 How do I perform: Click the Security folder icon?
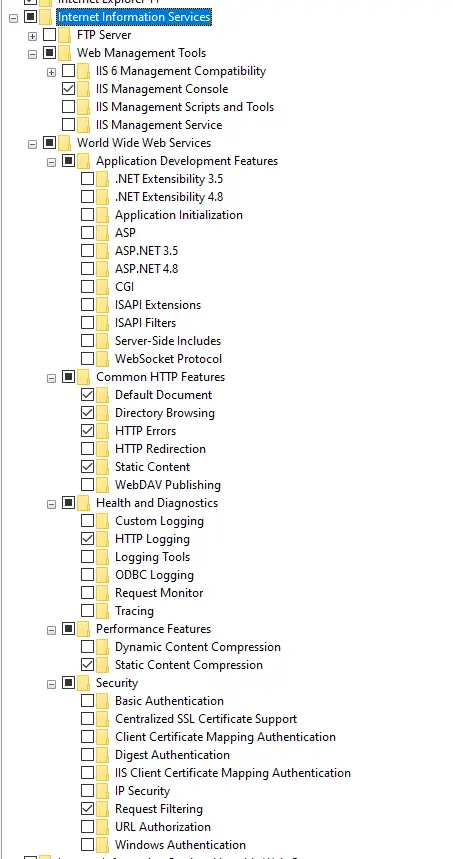click(84, 683)
